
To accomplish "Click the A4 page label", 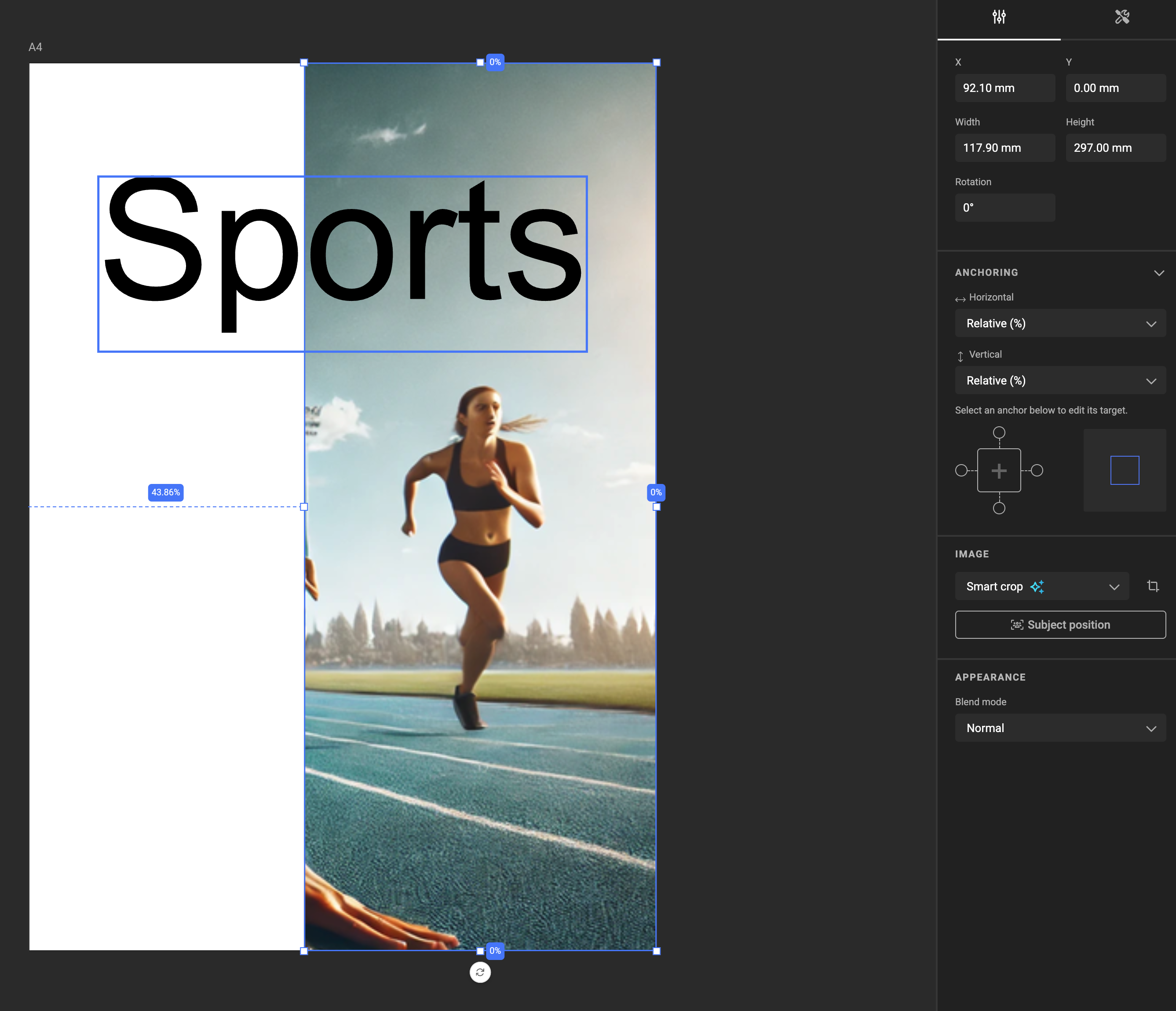I will (x=35, y=47).
